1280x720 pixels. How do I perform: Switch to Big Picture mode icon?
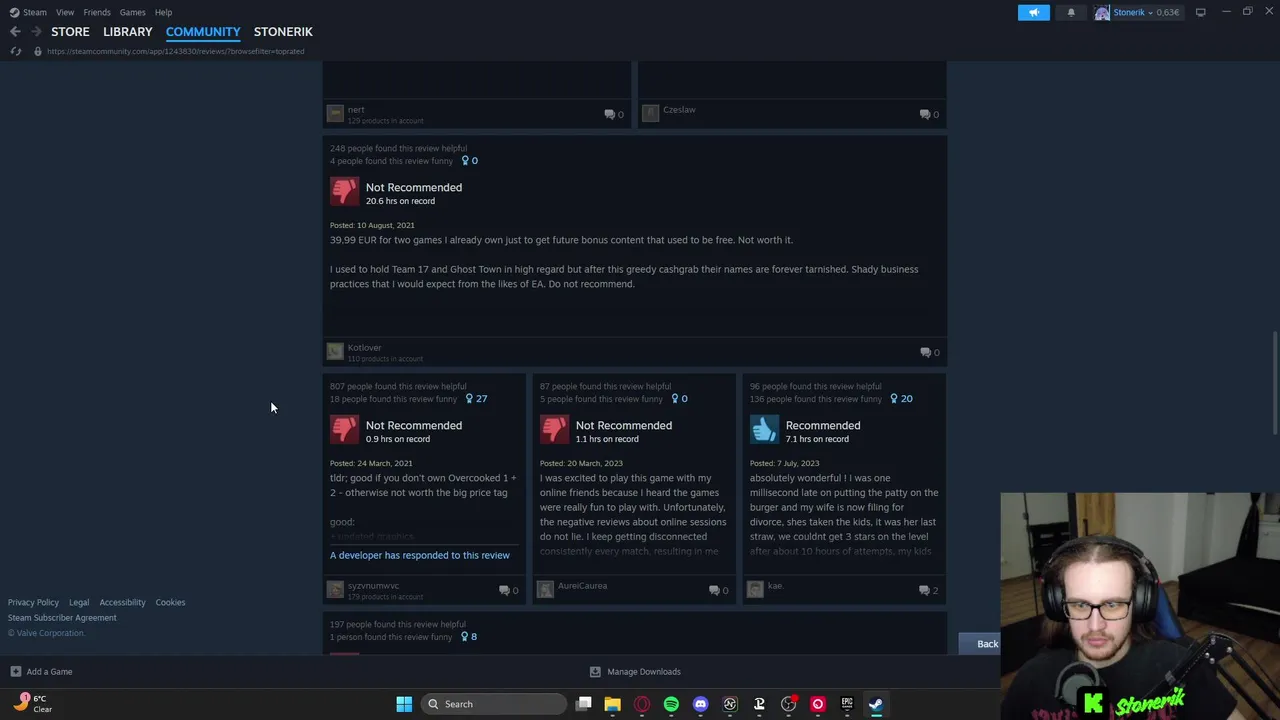click(x=1200, y=12)
